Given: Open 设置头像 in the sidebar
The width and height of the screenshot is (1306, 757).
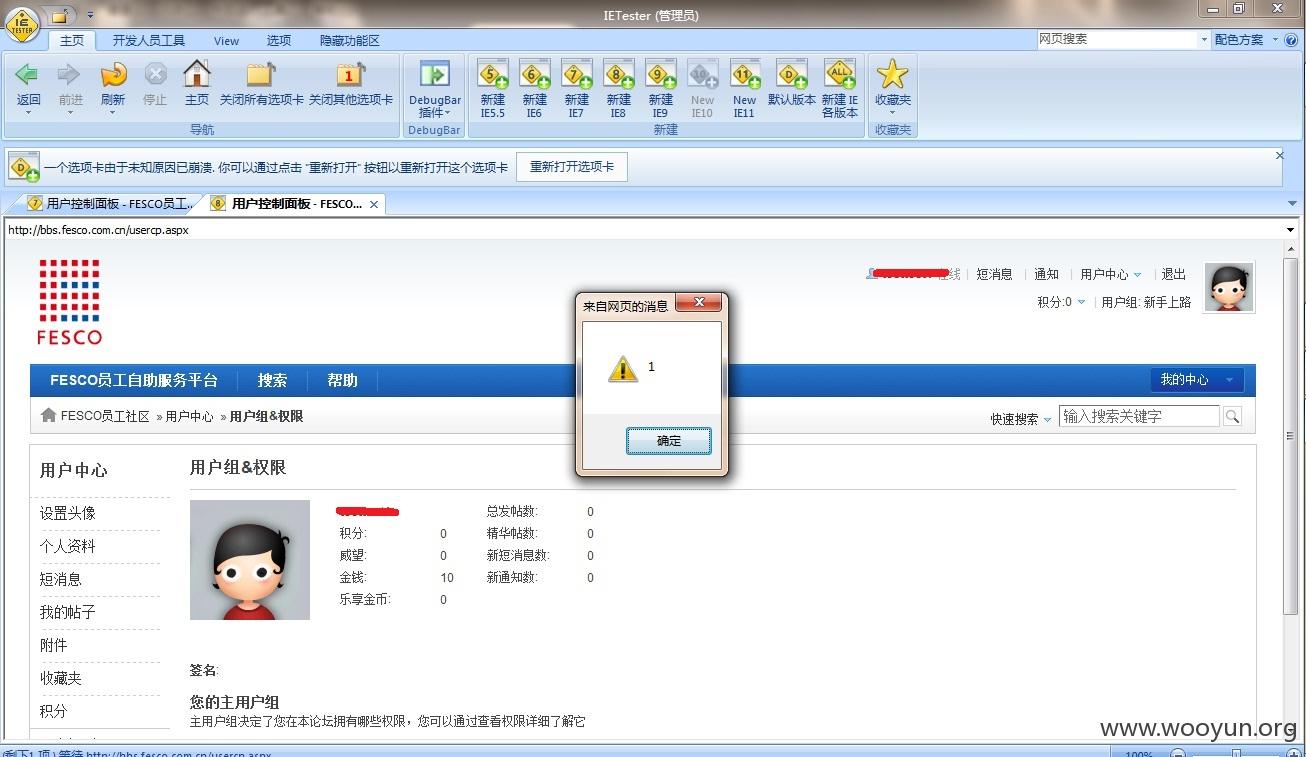Looking at the screenshot, I should click(68, 513).
